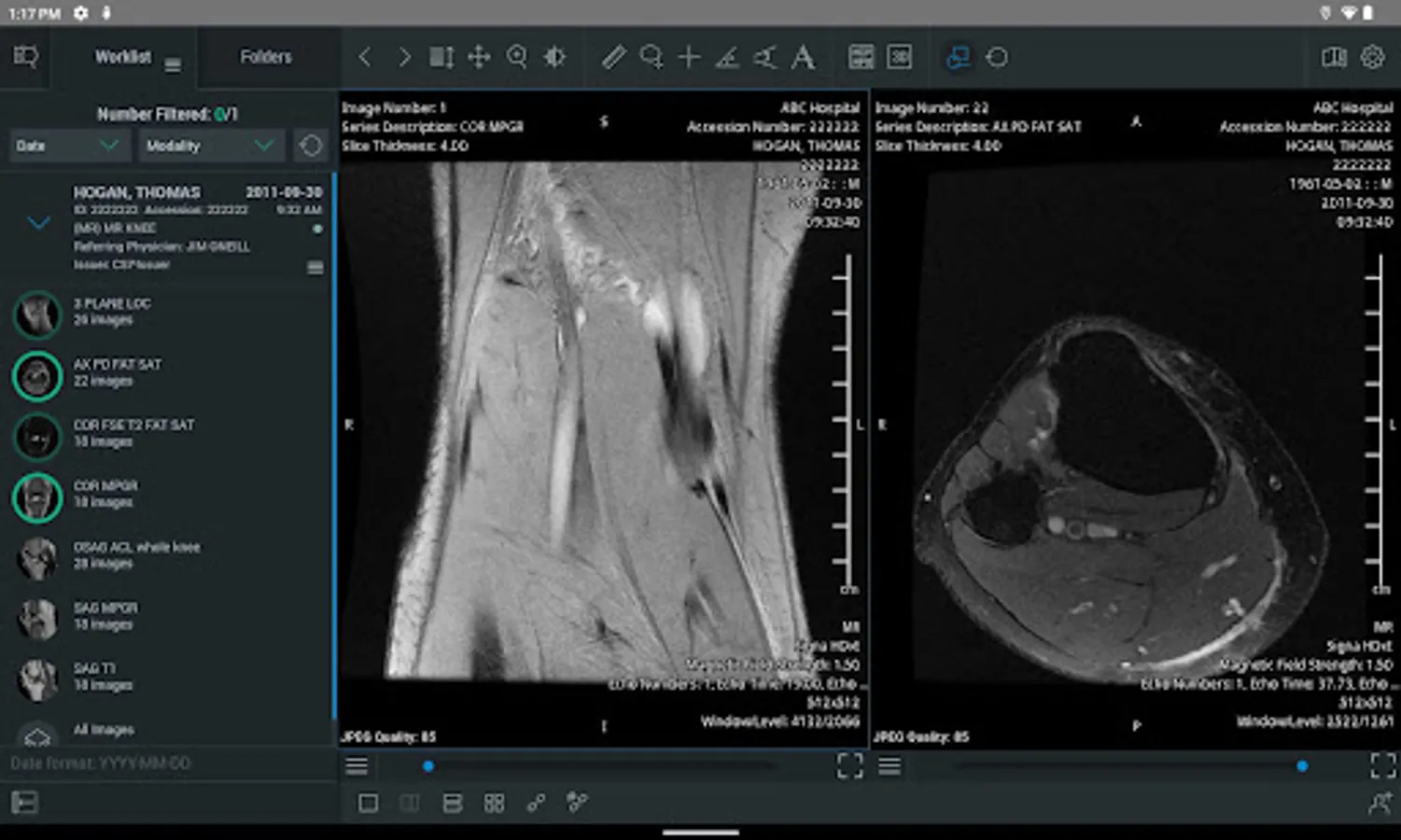Screen dimensions: 1401x840
Task: Toggle fullscreen on left viewport
Action: coord(849,766)
